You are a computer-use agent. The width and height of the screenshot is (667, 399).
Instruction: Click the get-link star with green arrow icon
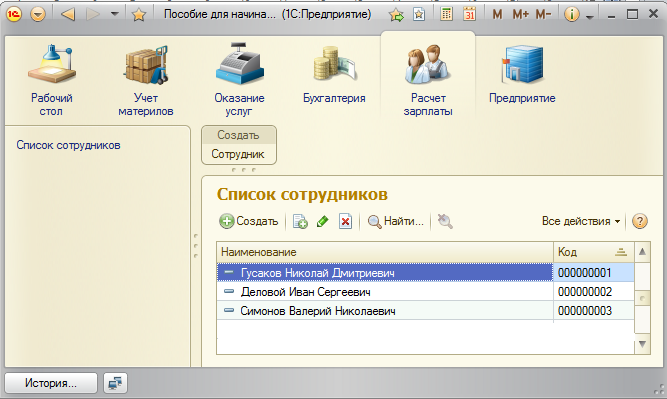click(x=396, y=15)
